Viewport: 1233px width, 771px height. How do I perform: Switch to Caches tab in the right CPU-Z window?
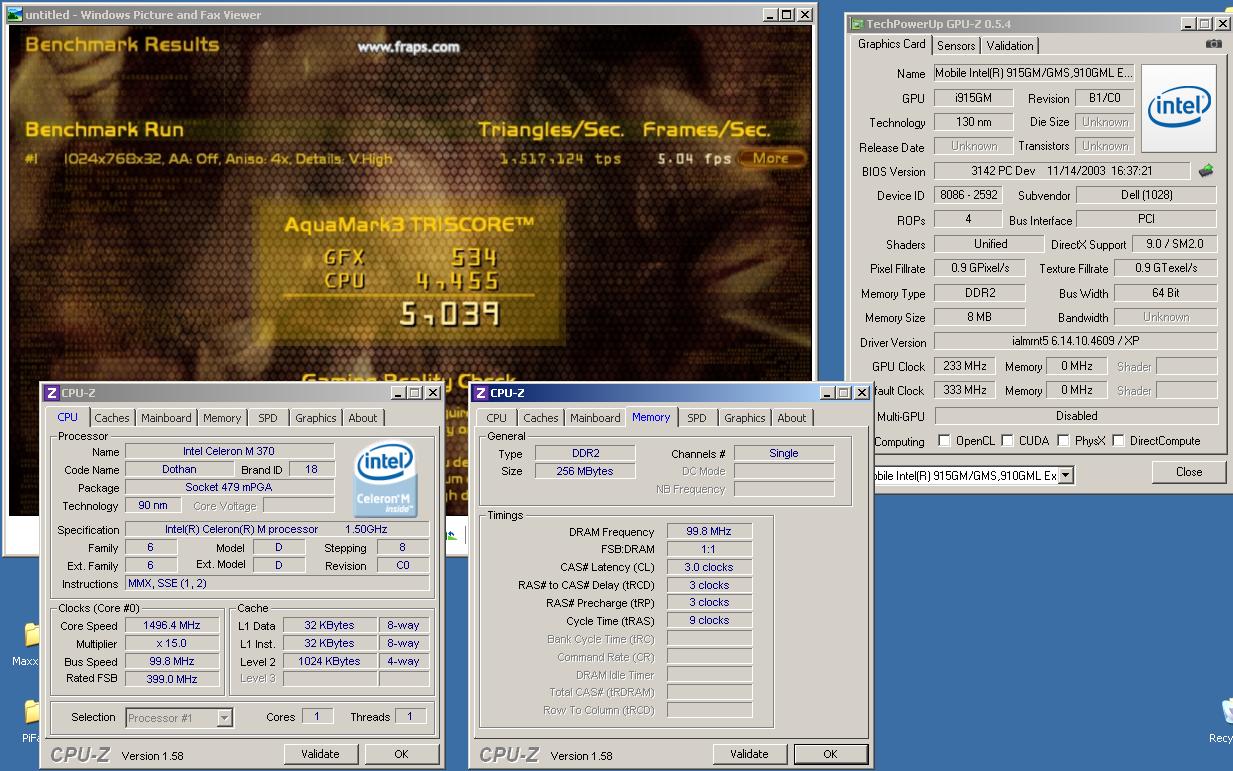pos(541,418)
